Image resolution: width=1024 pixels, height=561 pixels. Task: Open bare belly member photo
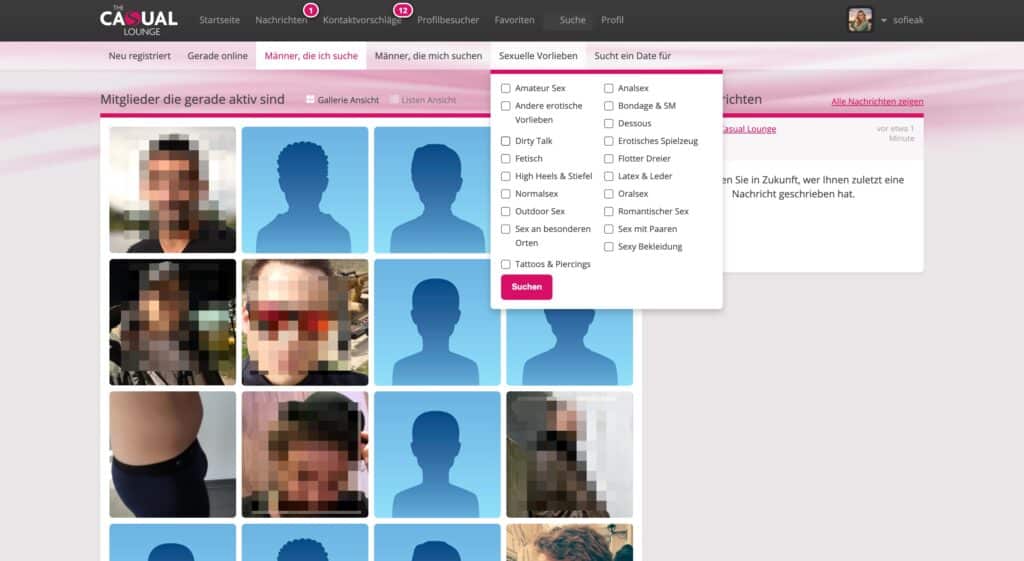coord(172,455)
